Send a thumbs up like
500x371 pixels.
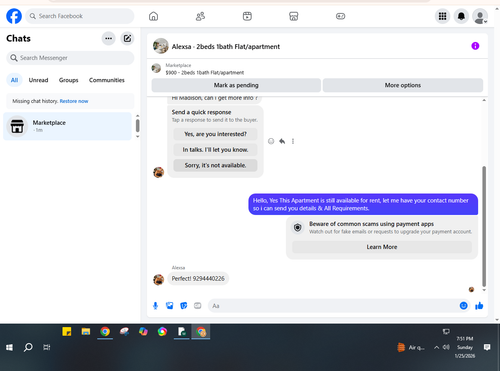(x=479, y=306)
